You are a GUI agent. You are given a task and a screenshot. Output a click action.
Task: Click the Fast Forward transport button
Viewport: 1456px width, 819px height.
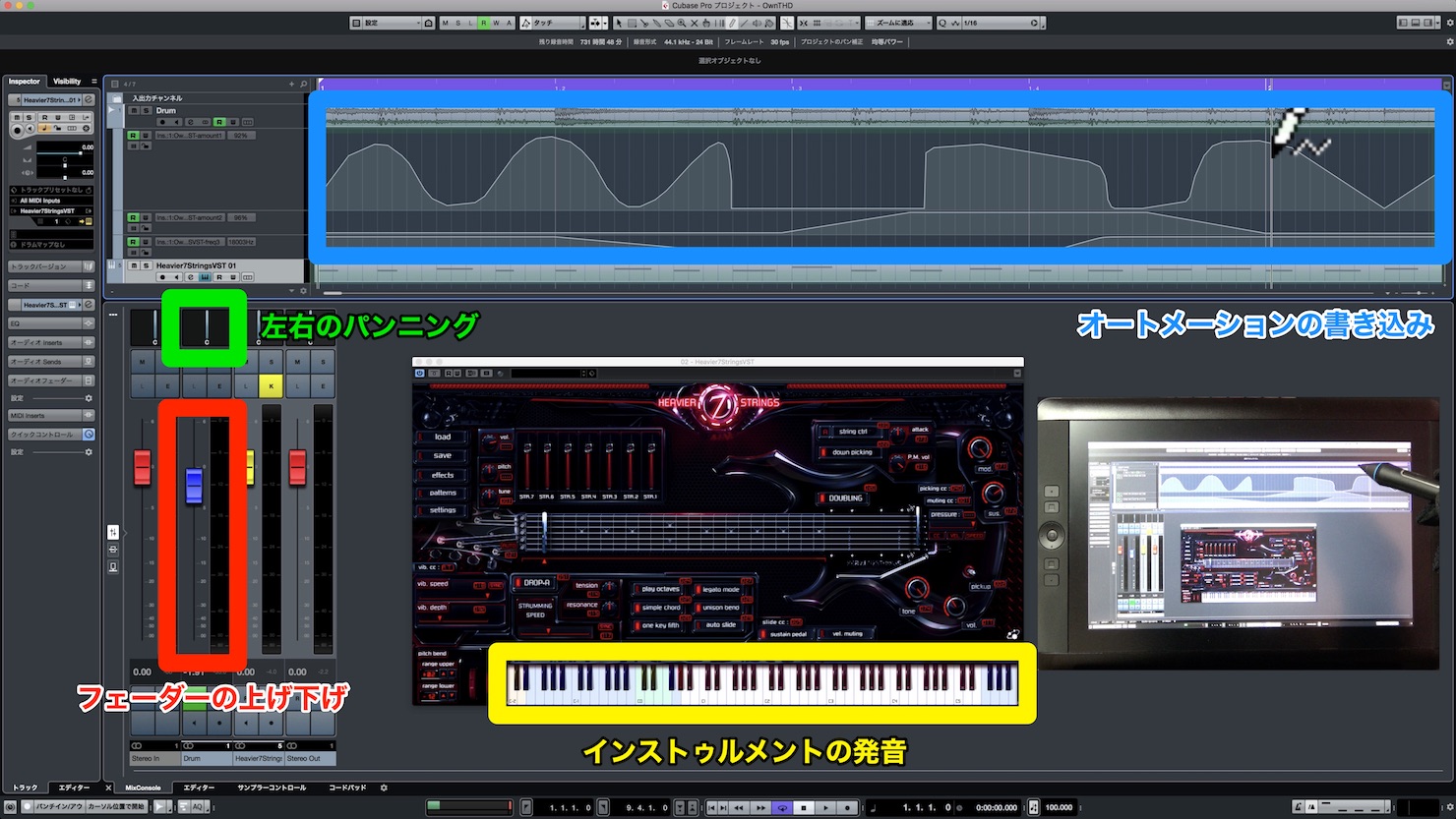pyautogui.click(x=760, y=807)
